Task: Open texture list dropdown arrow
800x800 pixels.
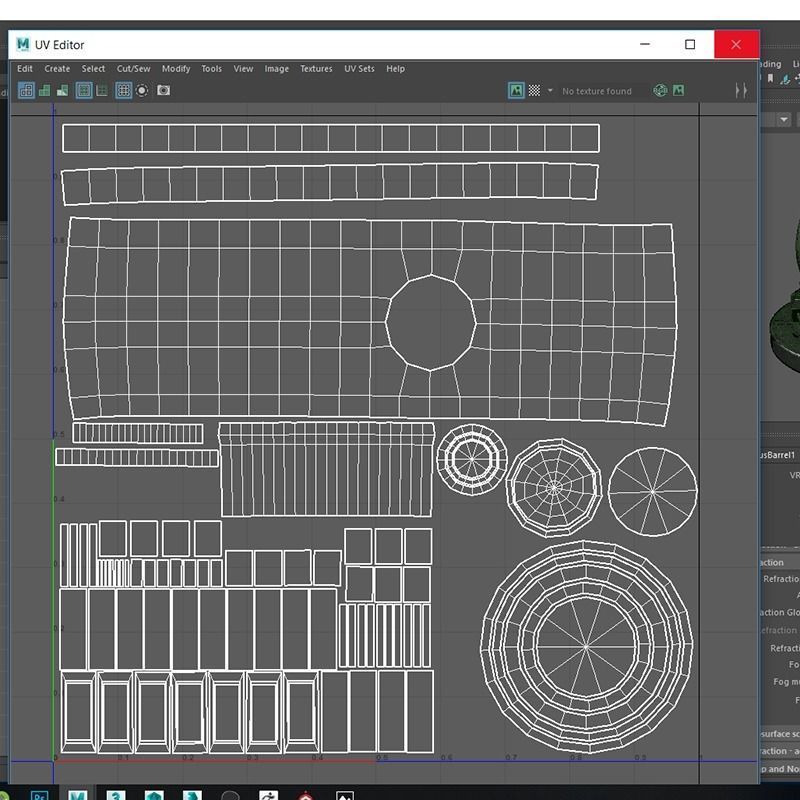Action: pos(550,90)
